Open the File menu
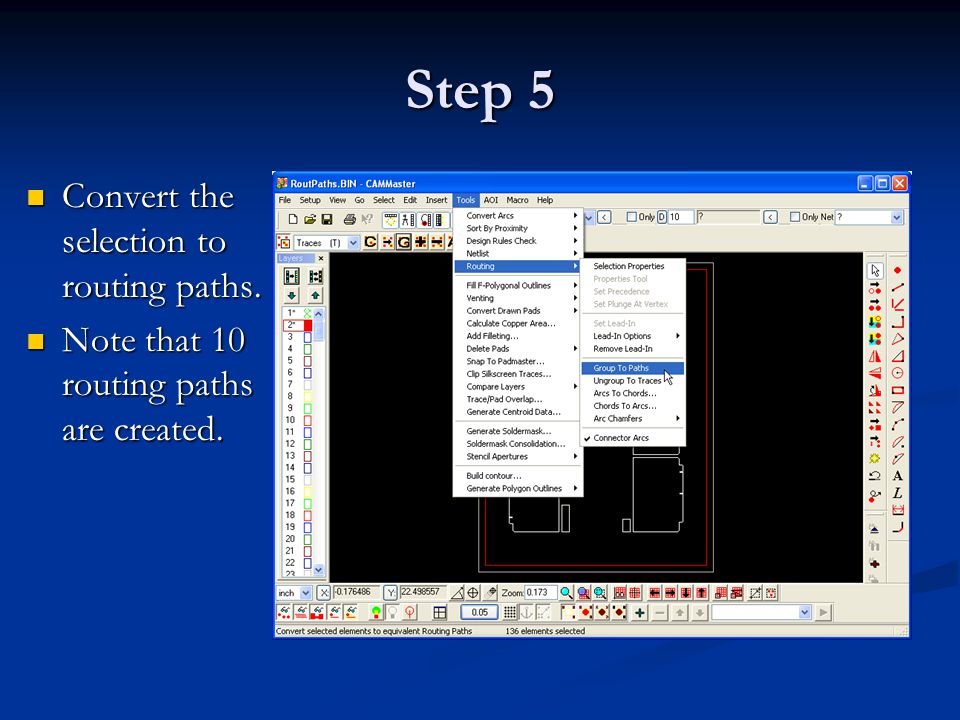The height and width of the screenshot is (720, 960). 285,200
